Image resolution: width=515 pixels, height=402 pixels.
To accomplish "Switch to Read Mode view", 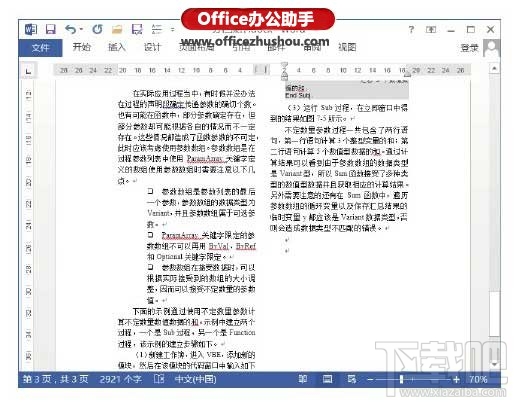I will 303,379.
